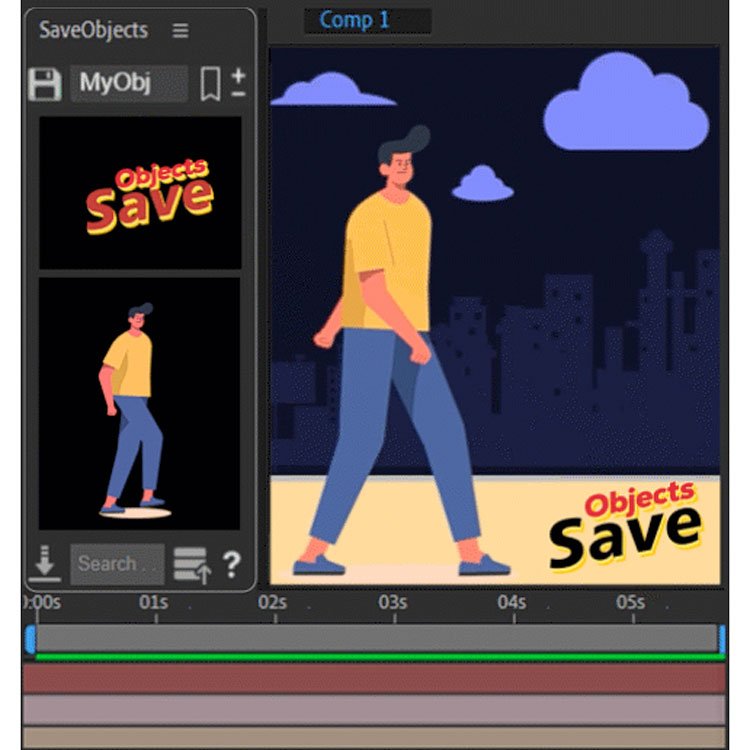Select the red layer bar in timeline
The width and height of the screenshot is (750, 750).
(375, 678)
